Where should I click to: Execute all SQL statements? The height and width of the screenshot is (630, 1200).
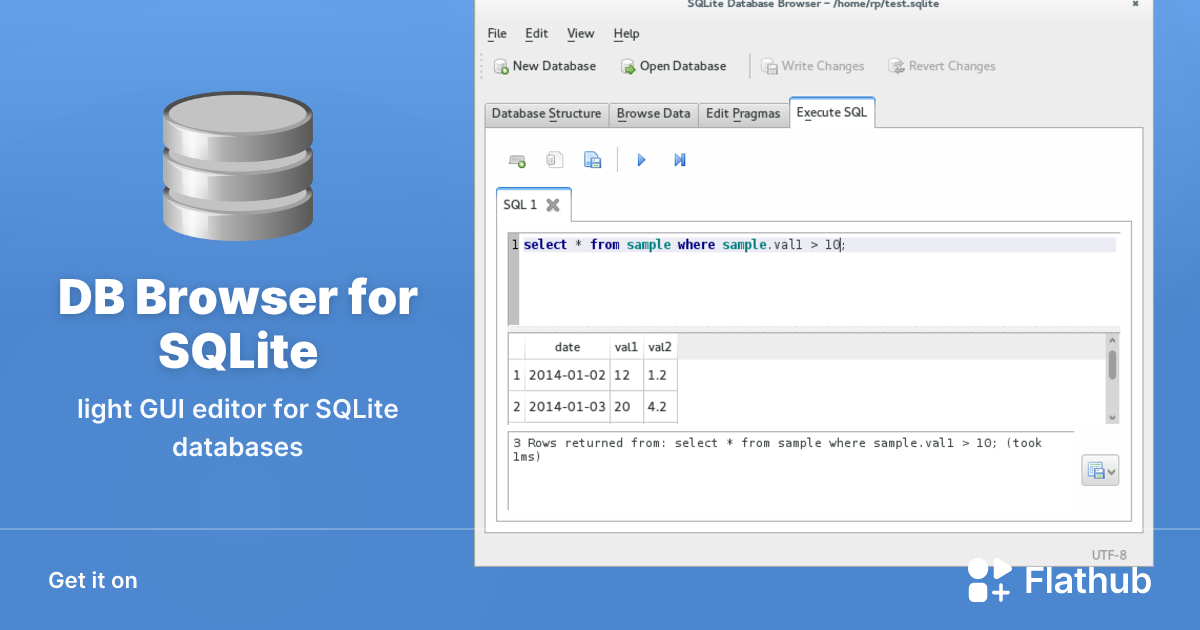pyautogui.click(x=641, y=160)
